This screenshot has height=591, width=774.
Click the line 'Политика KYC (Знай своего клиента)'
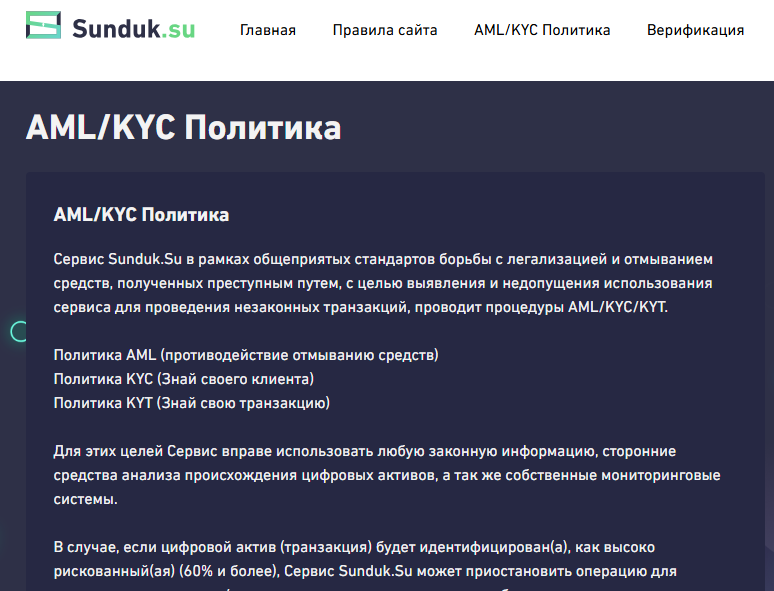point(184,379)
